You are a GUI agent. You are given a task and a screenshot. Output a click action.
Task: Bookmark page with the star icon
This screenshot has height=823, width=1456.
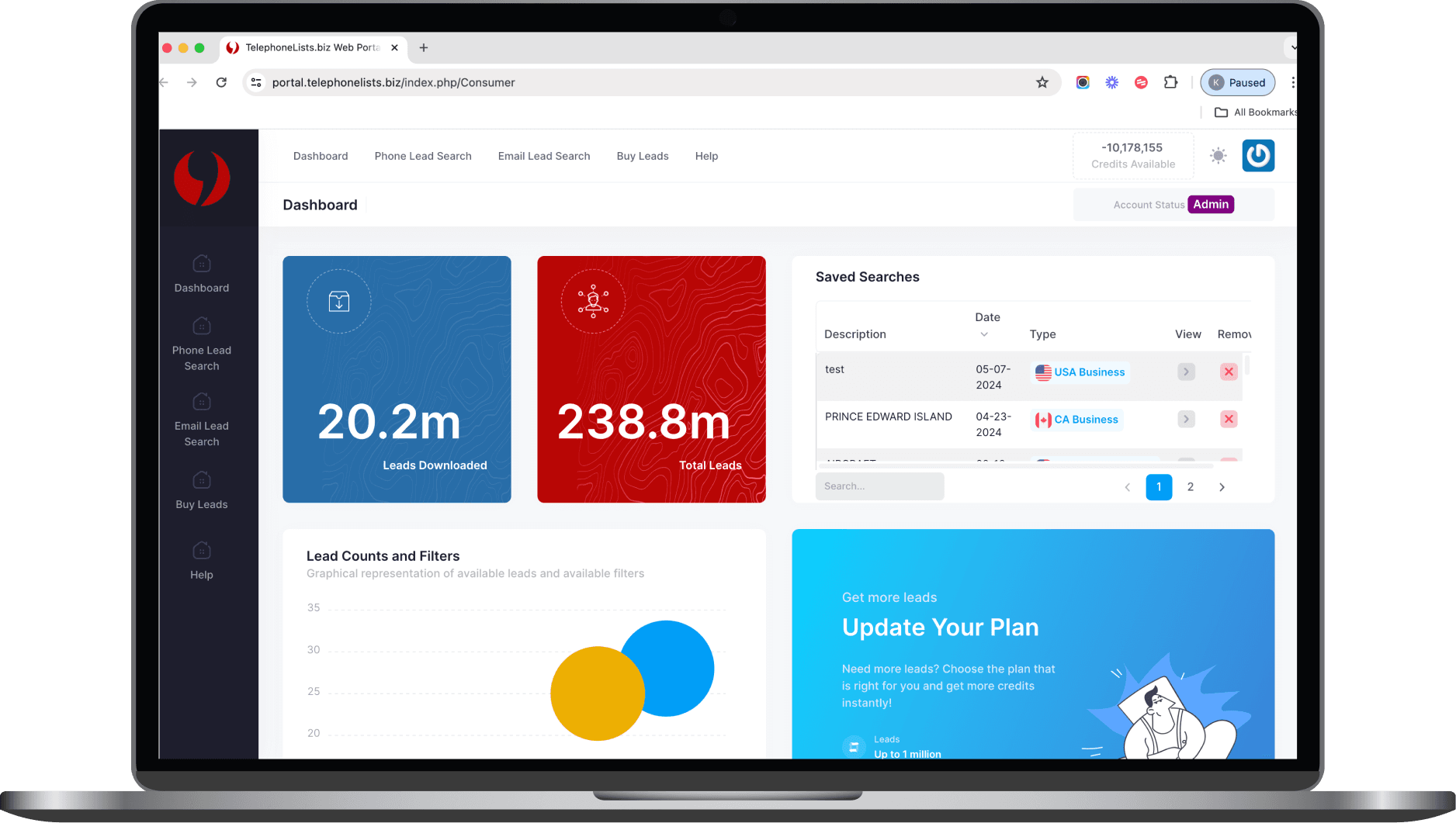[1042, 82]
